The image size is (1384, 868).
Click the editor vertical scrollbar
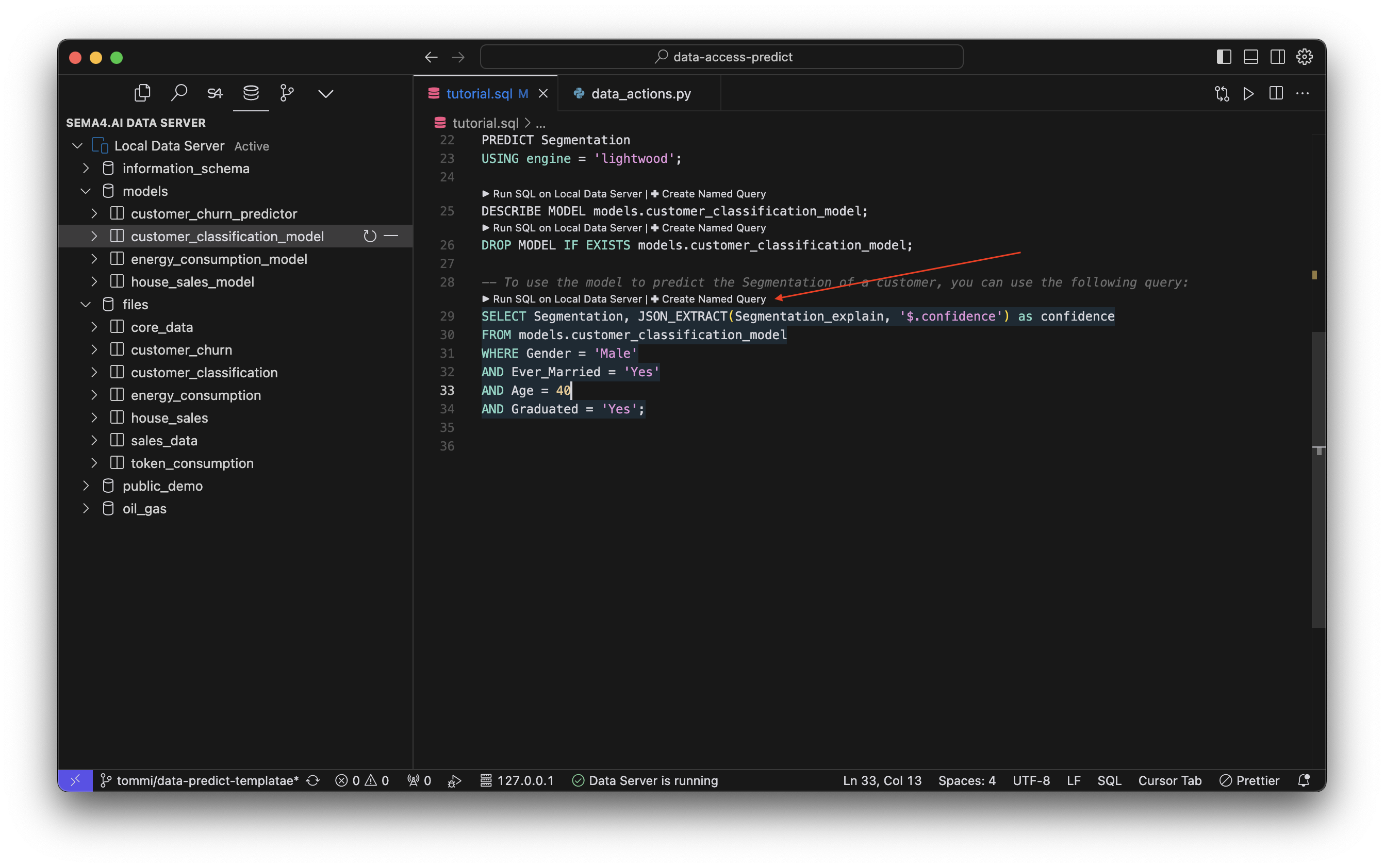coord(1319,479)
